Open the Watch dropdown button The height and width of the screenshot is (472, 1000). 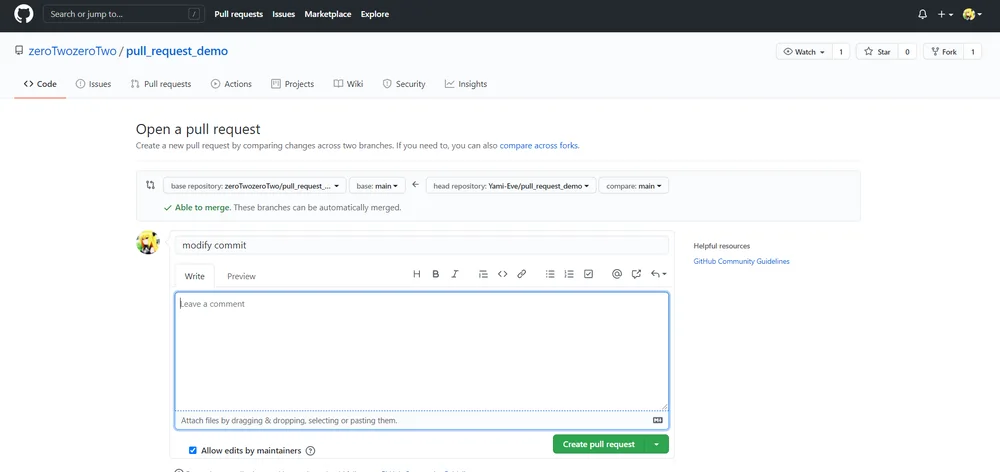point(804,52)
